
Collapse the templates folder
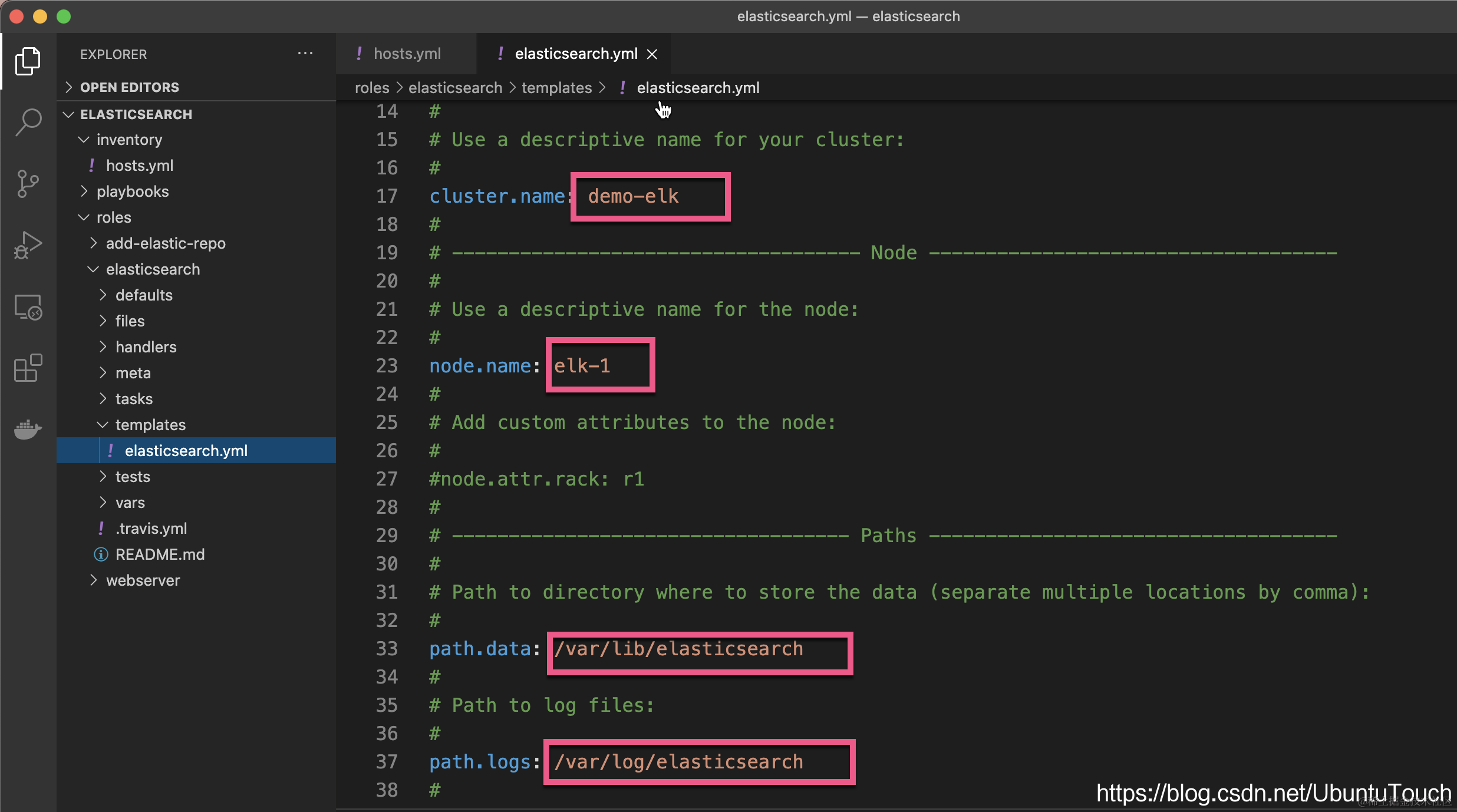150,425
